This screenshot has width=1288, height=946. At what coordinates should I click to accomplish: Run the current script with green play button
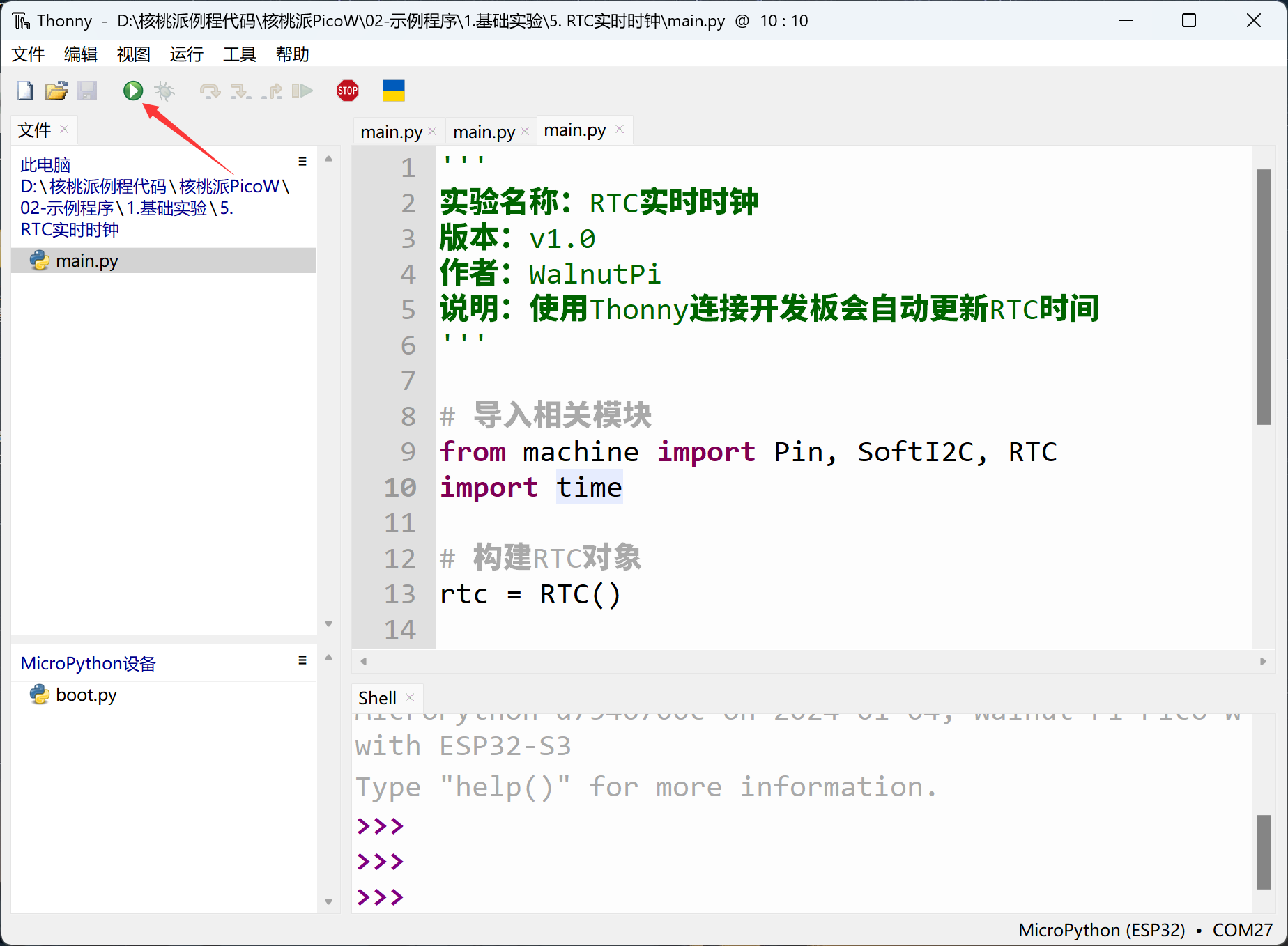[132, 91]
